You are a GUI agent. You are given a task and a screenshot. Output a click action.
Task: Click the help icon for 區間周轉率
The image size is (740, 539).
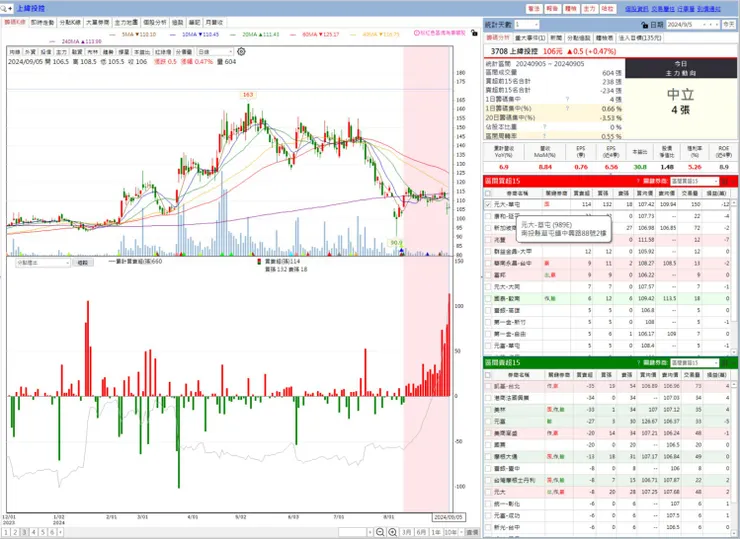(544, 136)
